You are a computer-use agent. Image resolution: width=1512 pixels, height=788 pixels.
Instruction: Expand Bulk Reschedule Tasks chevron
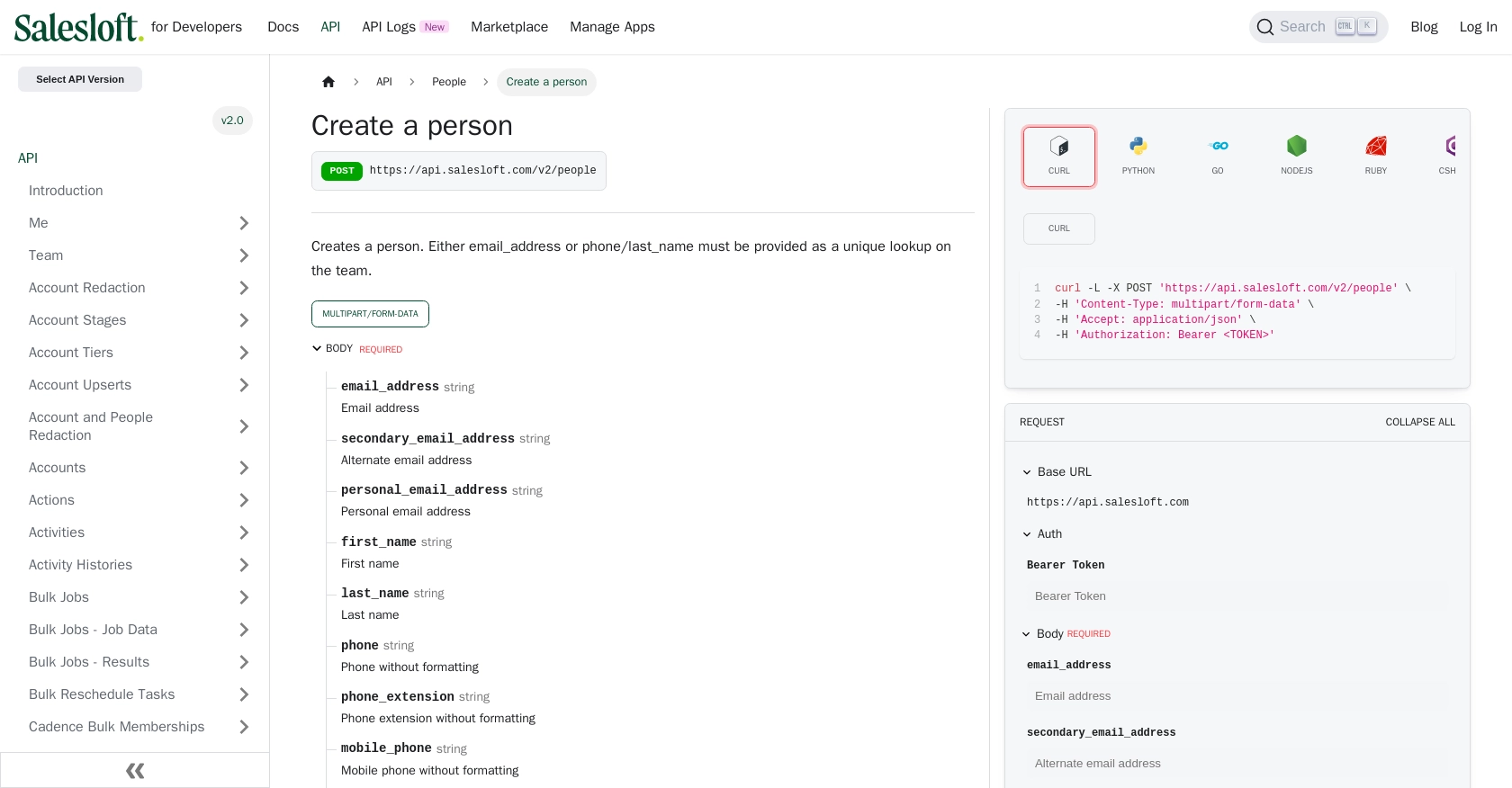(x=244, y=694)
